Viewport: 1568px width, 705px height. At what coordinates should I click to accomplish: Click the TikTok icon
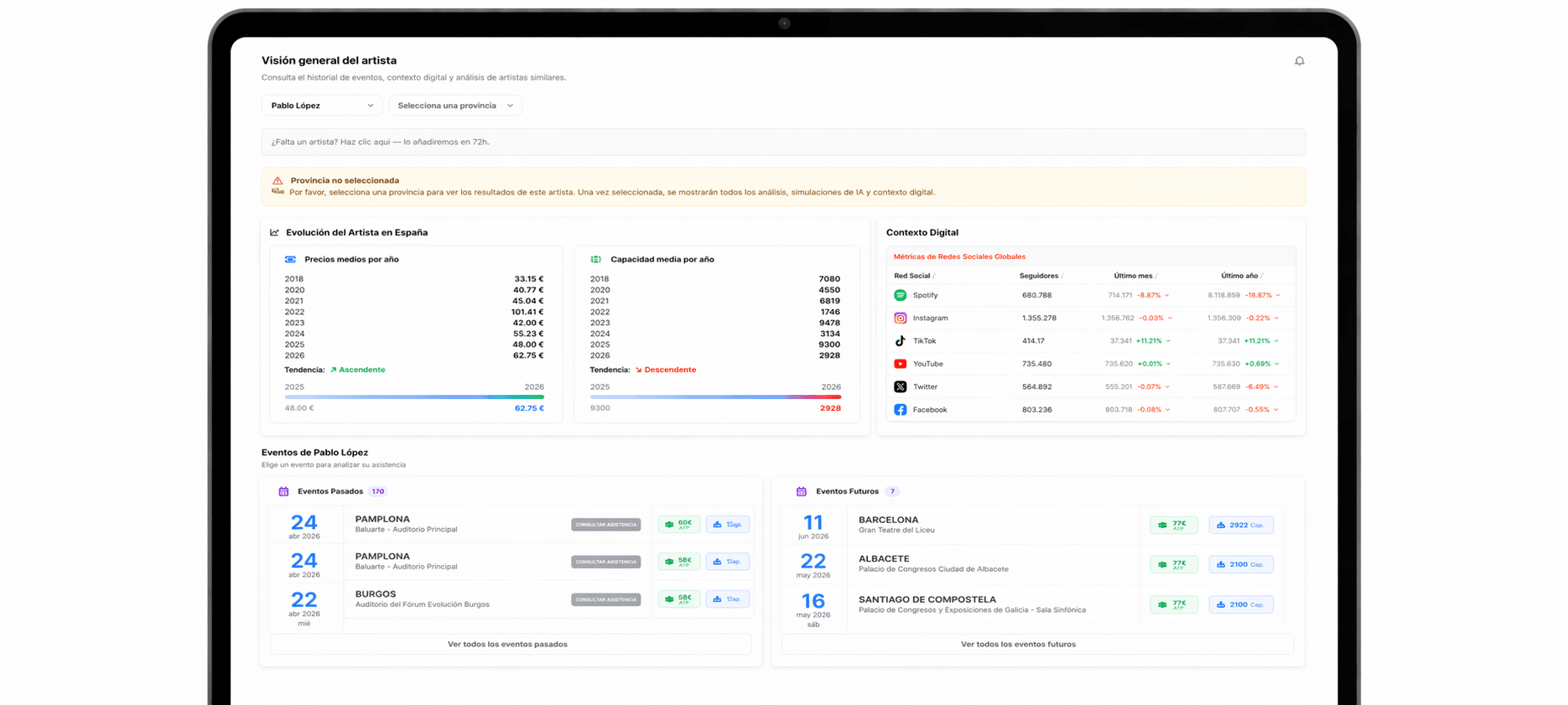click(x=900, y=341)
